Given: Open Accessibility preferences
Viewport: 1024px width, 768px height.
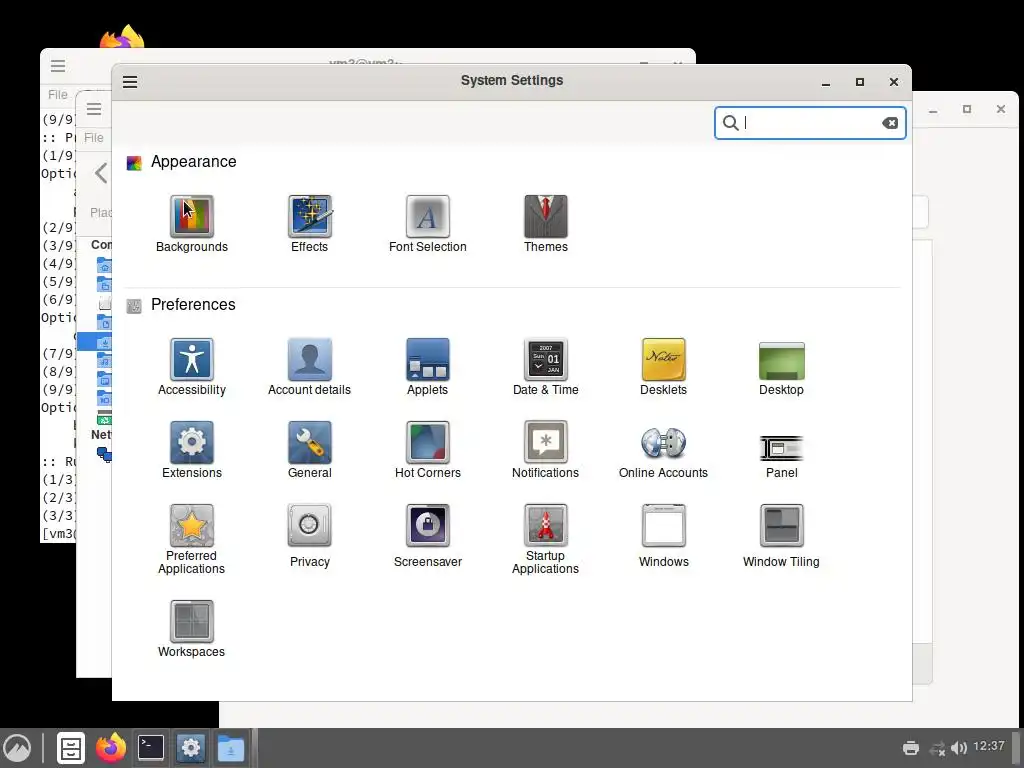Looking at the screenshot, I should 191,366.
